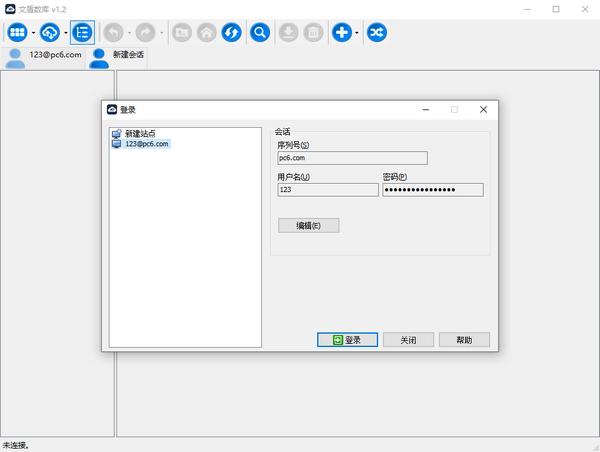Click the shuffle arrows toolbar icon
The height and width of the screenshot is (452, 600).
click(377, 33)
